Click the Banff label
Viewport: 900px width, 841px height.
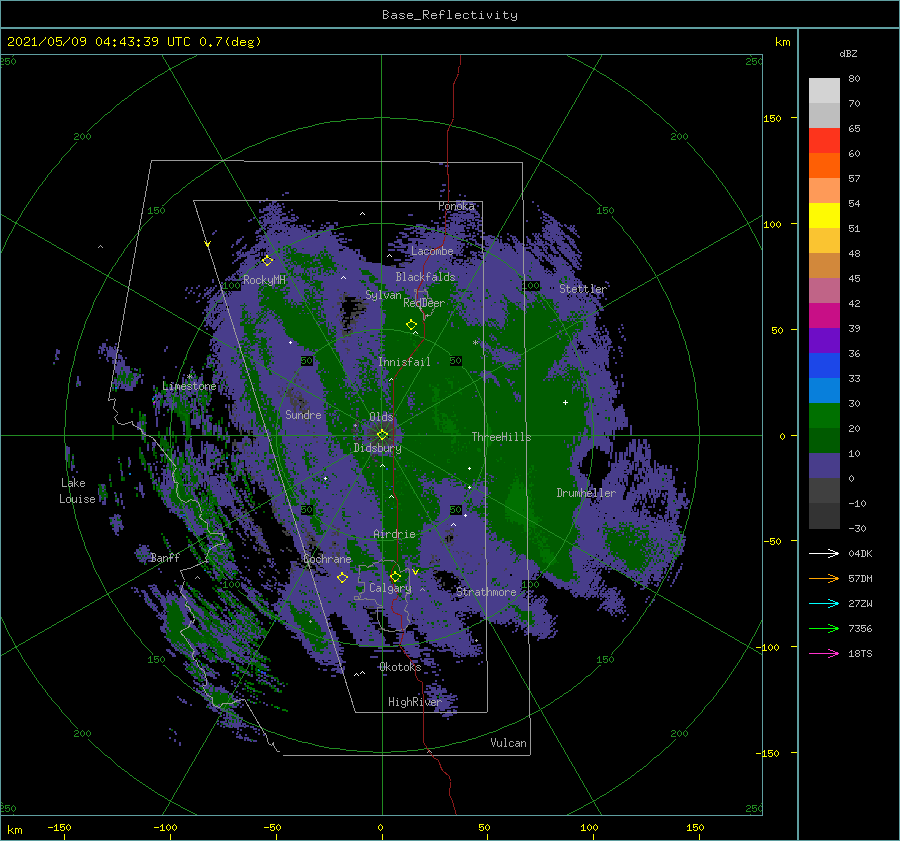(165, 557)
